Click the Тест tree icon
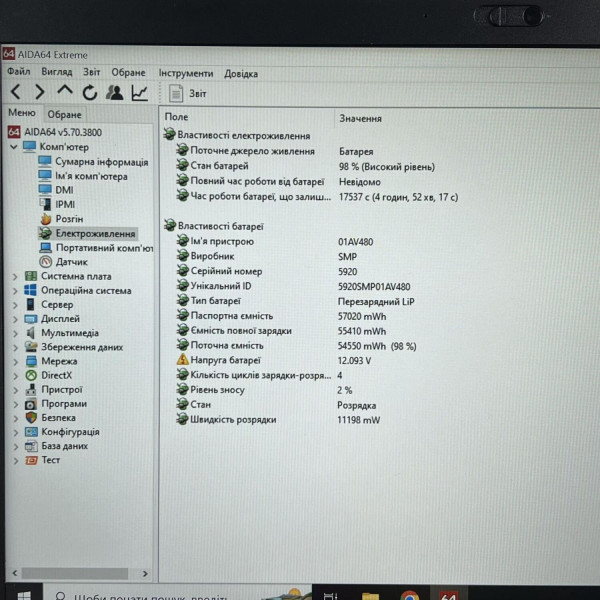Viewport: 600px width, 600px height. (31, 460)
